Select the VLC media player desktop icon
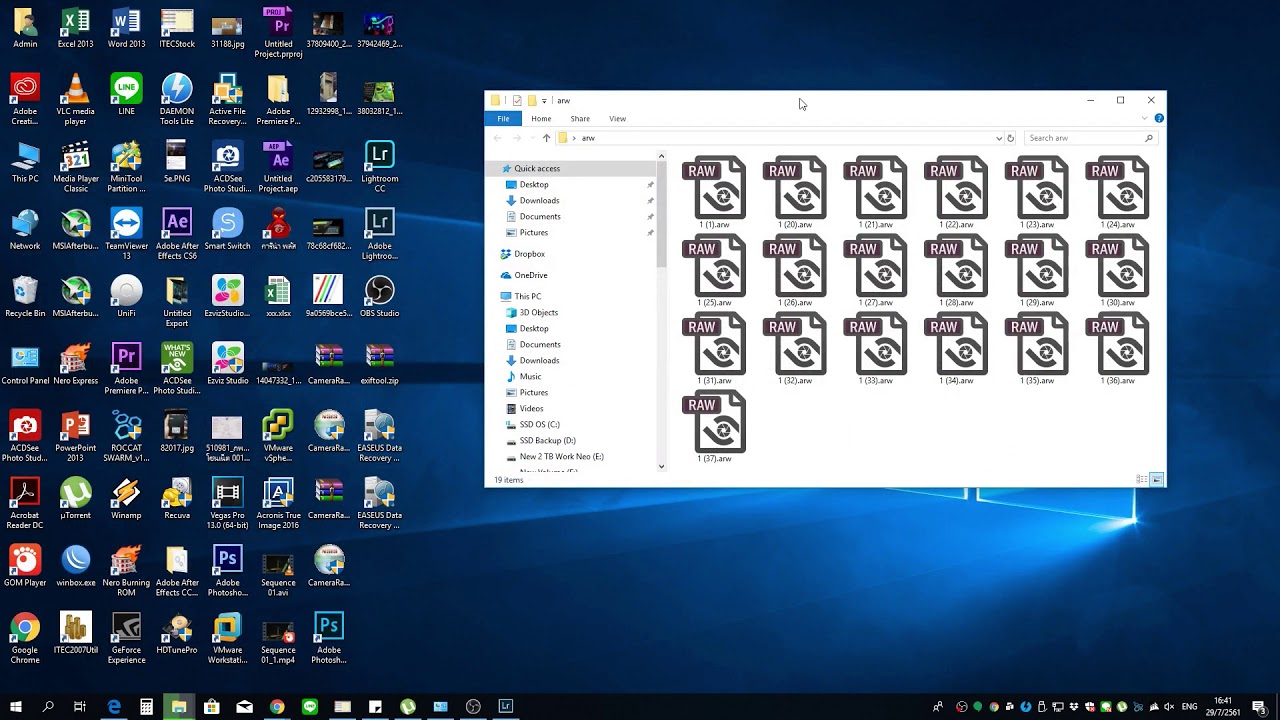 click(x=75, y=100)
